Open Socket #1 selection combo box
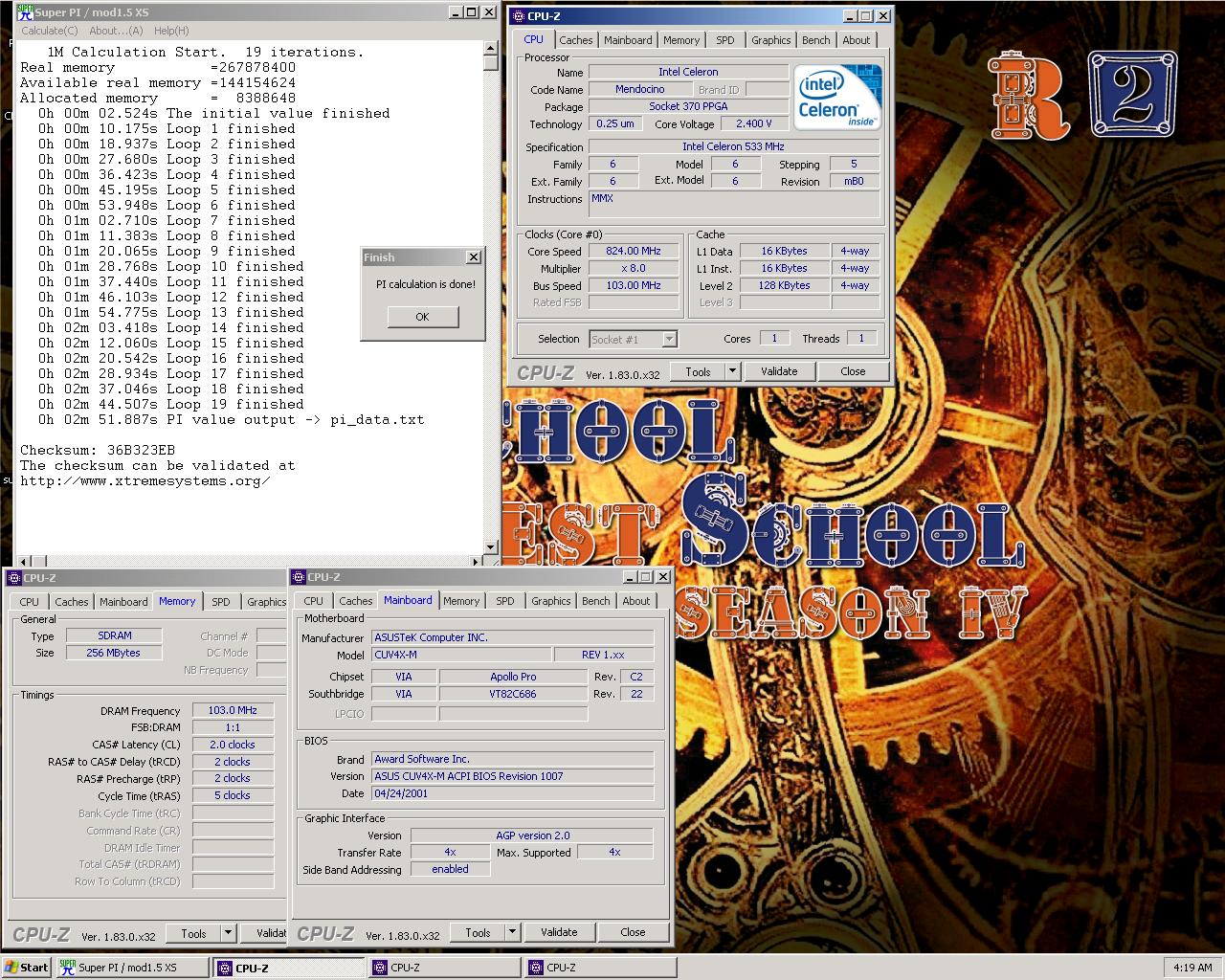The width and height of the screenshot is (1225, 980). [633, 339]
